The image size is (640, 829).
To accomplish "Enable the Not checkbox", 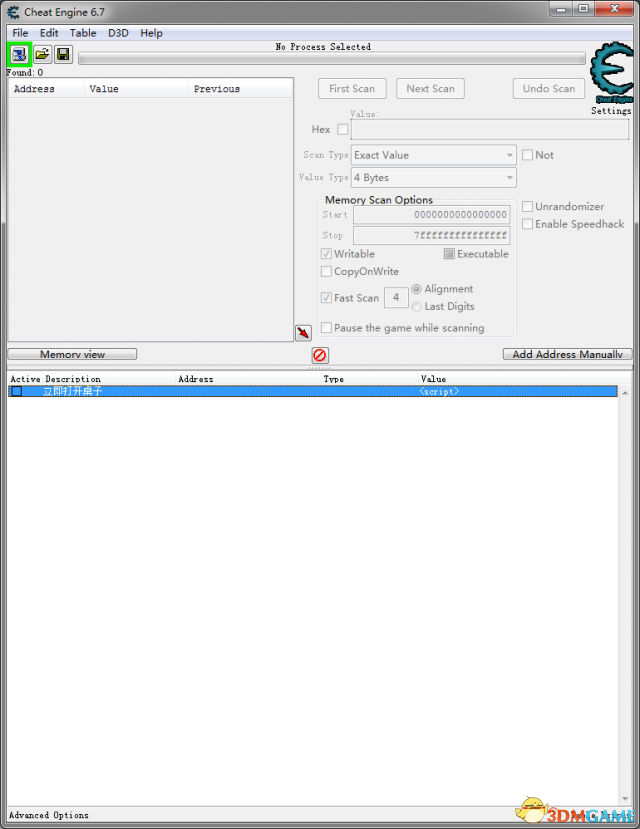I will coord(527,155).
